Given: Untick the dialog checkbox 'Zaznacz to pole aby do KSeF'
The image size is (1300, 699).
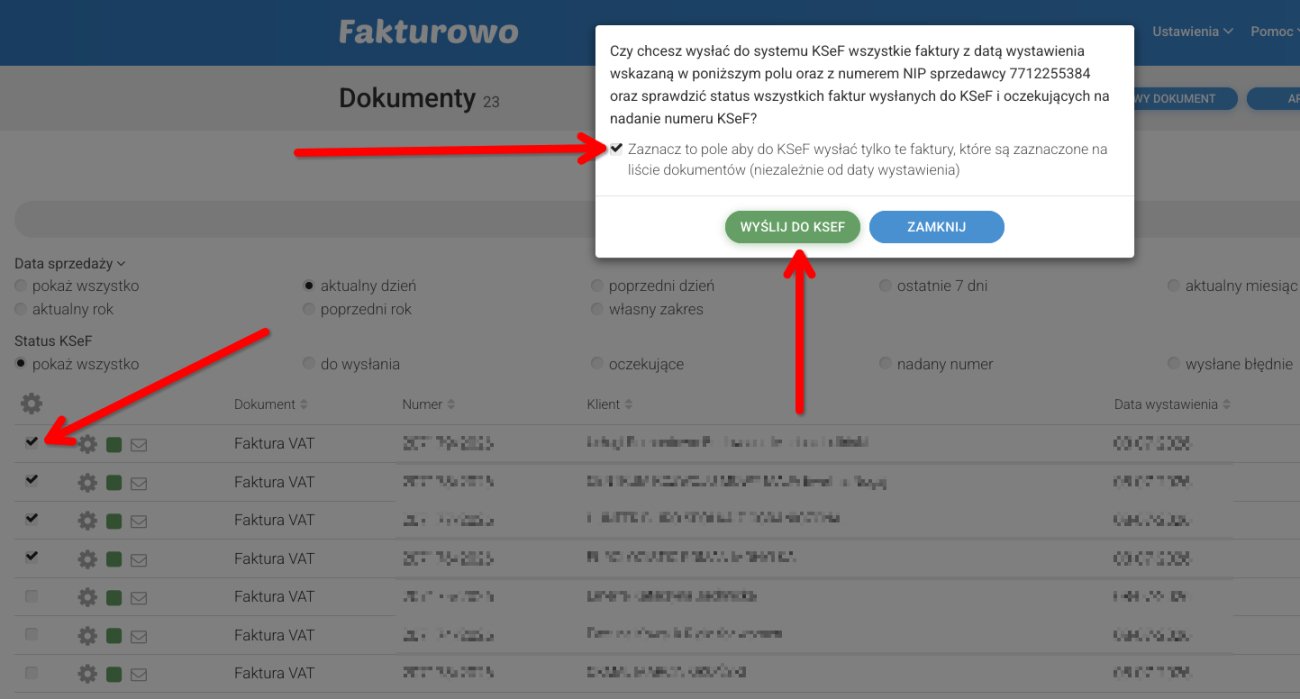Looking at the screenshot, I should pyautogui.click(x=616, y=149).
